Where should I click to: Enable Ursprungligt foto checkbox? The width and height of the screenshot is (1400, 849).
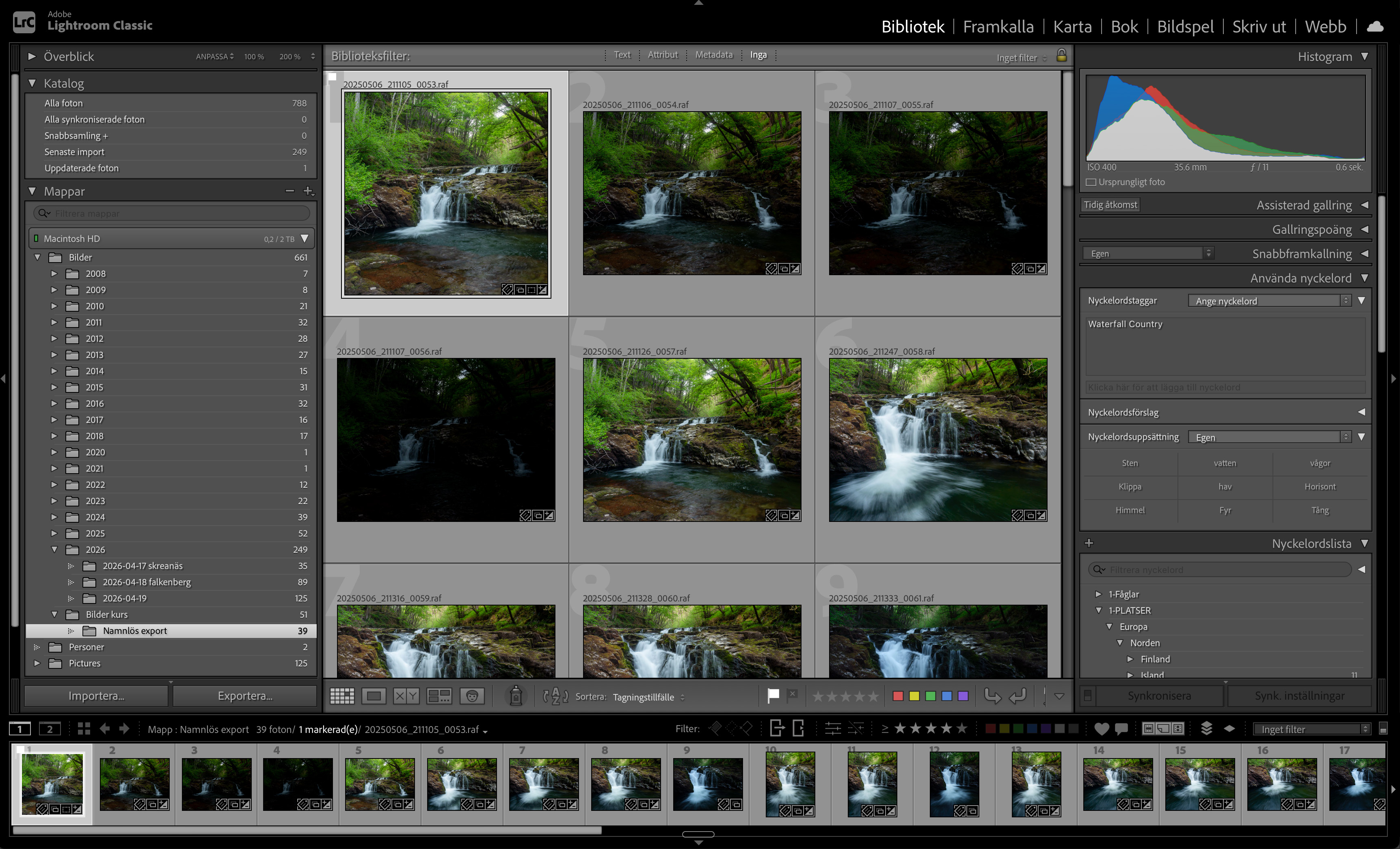click(1091, 182)
